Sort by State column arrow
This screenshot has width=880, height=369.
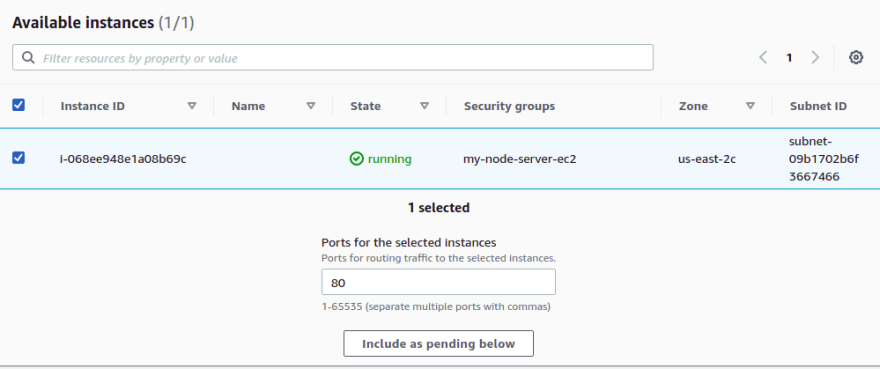pos(425,106)
